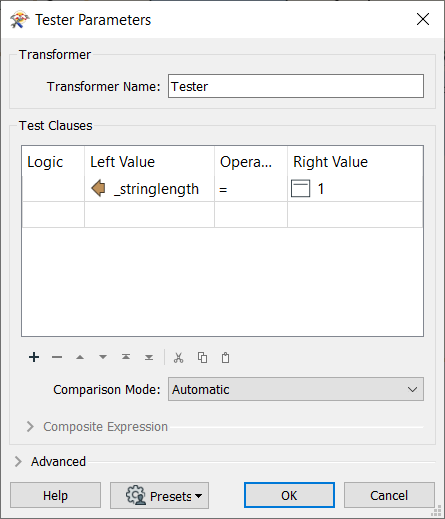
Task: Move the clause to the bottom
Action: coord(149,357)
